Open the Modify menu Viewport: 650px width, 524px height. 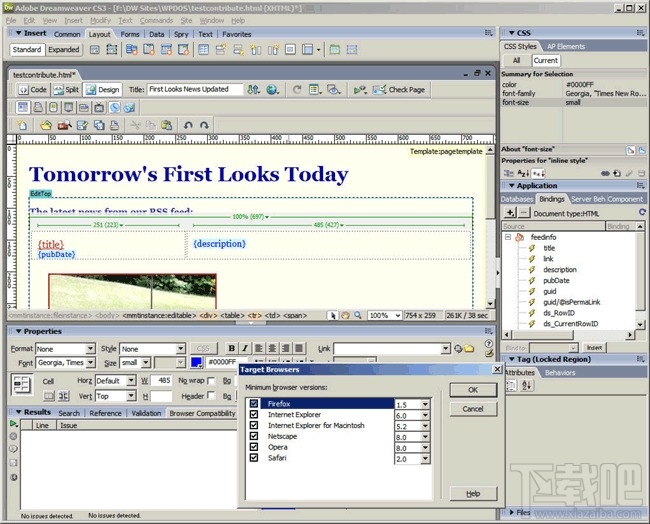pos(100,20)
